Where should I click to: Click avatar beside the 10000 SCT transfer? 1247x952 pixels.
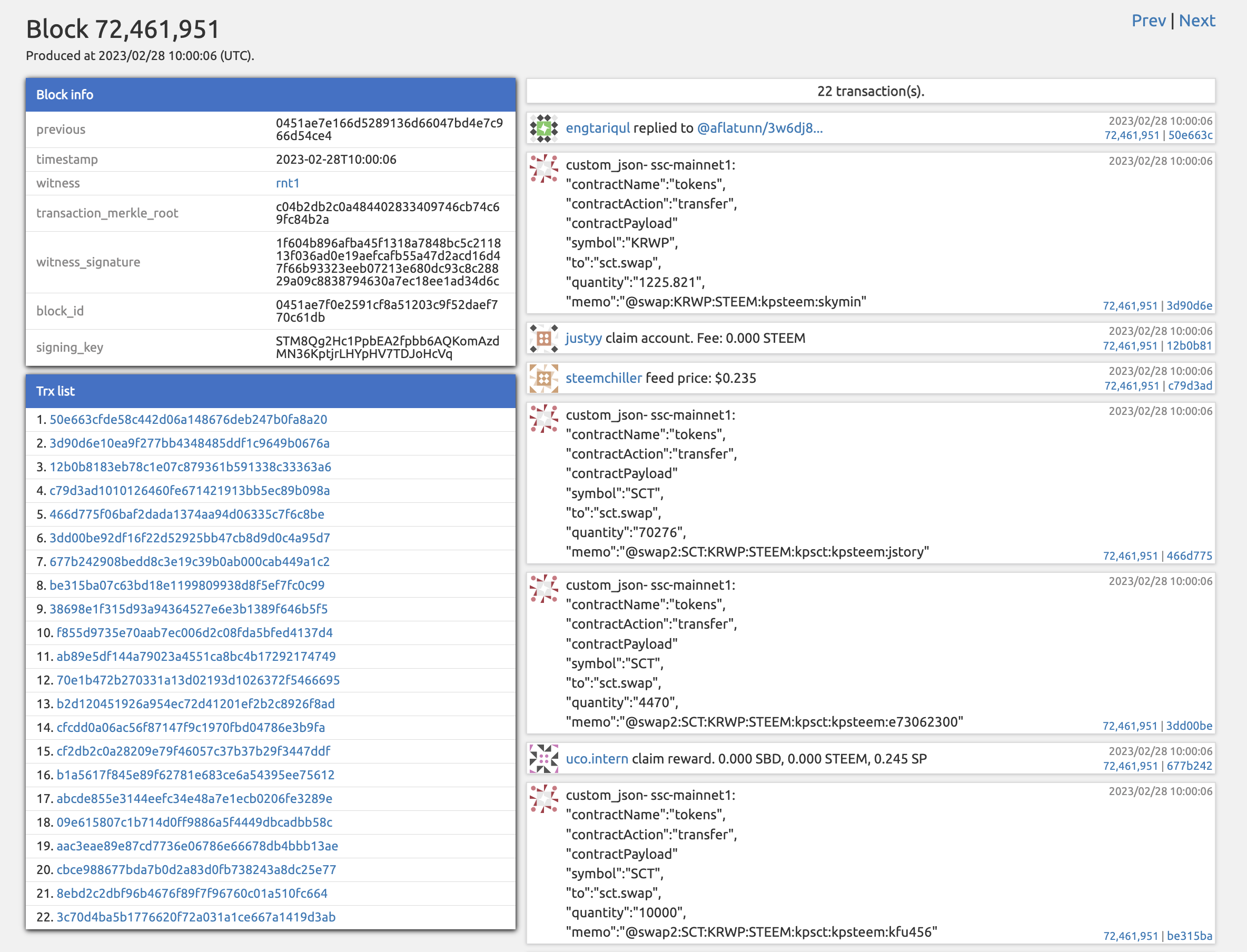tap(543, 799)
